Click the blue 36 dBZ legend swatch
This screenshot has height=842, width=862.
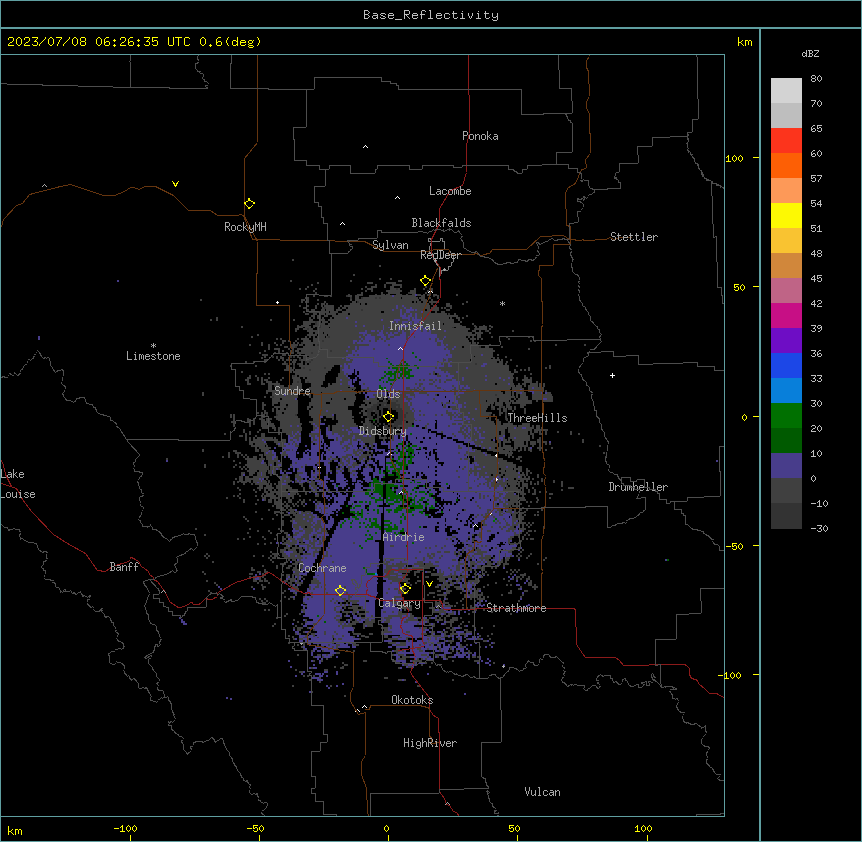point(786,365)
